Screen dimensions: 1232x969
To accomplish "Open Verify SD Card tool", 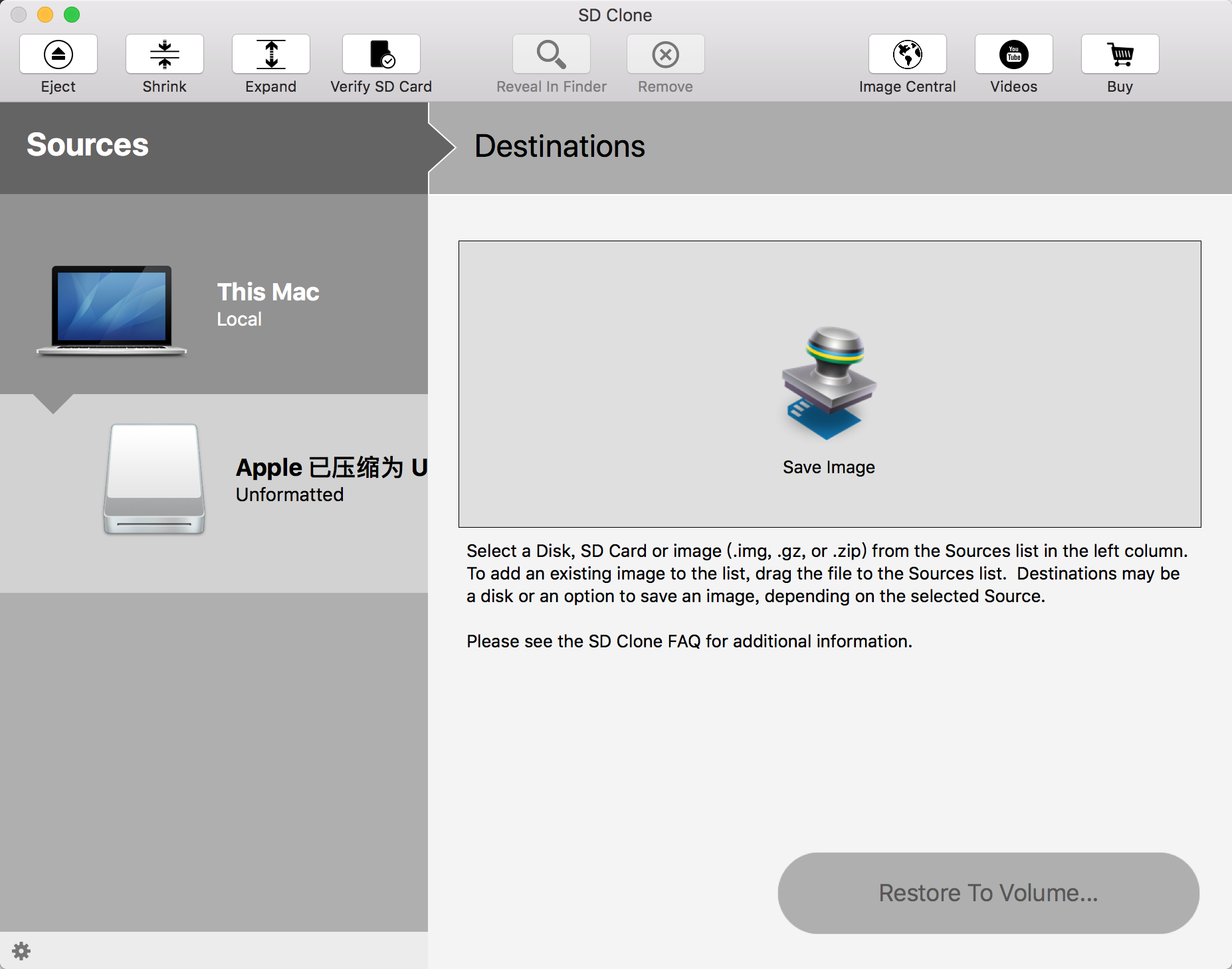I will pos(381,54).
